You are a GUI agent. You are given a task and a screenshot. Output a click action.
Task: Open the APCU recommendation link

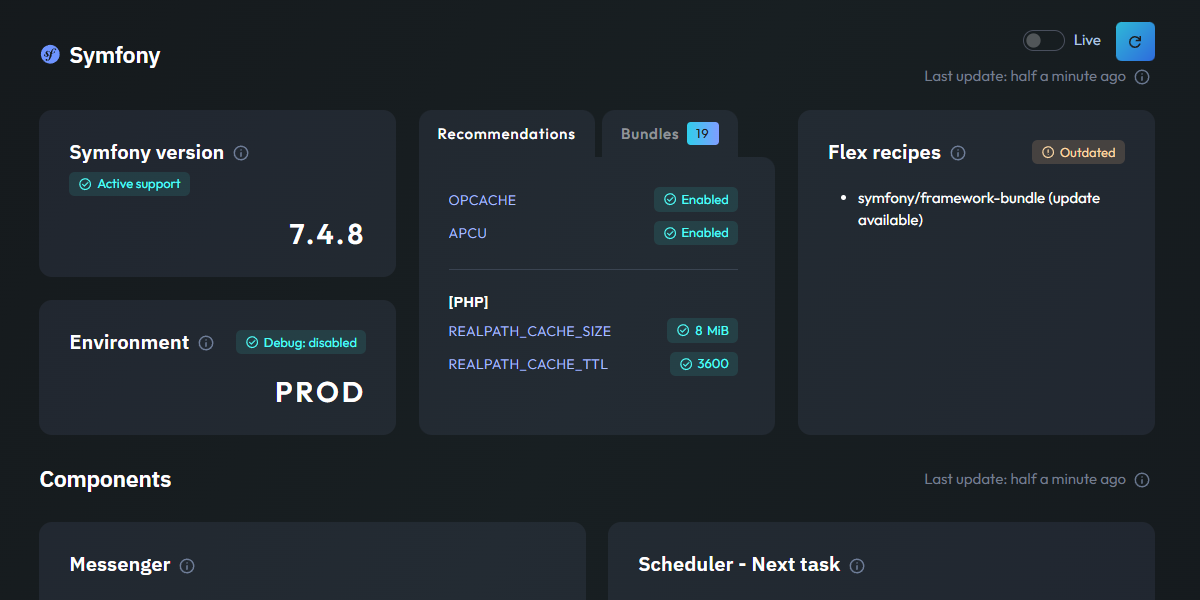pos(468,233)
